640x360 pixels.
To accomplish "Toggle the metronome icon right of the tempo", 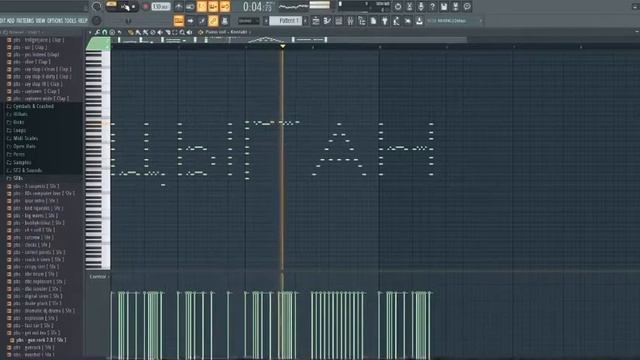I will coord(179,7).
